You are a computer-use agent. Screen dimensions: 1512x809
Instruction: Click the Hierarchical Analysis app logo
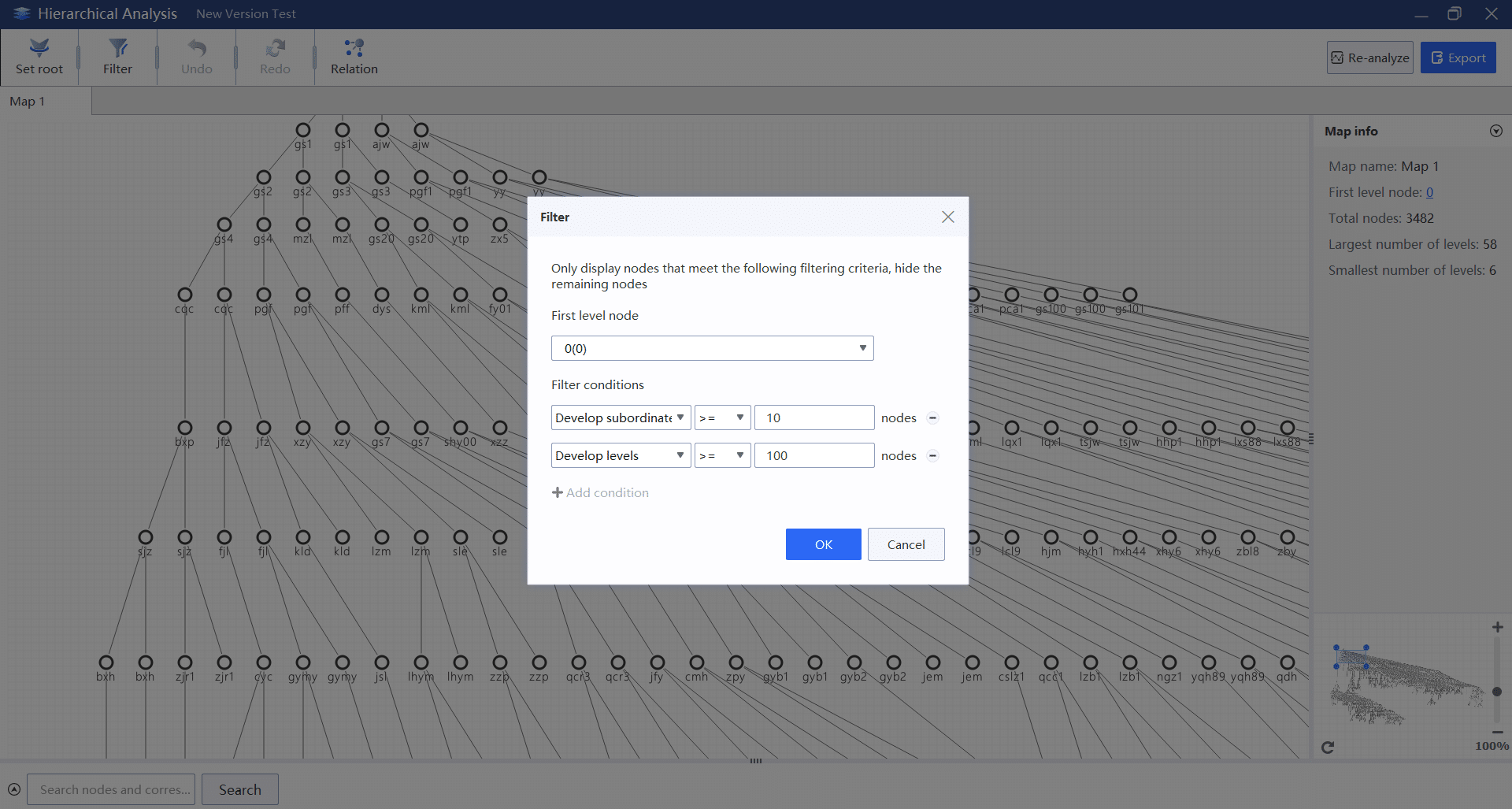pyautogui.click(x=22, y=13)
